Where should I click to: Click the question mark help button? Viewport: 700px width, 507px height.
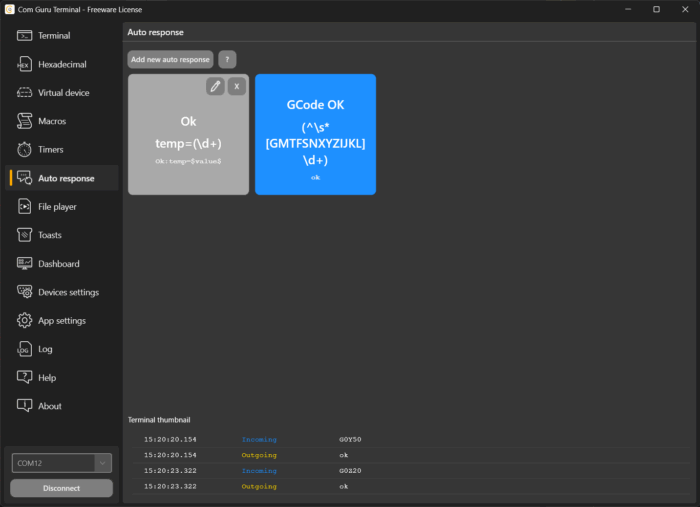coord(227,60)
